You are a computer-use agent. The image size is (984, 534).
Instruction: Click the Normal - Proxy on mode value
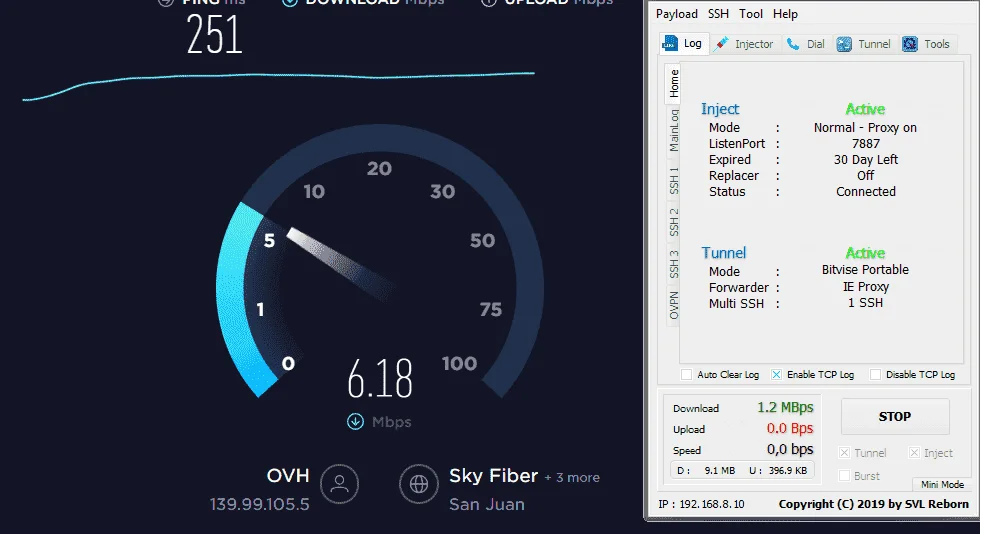point(865,128)
